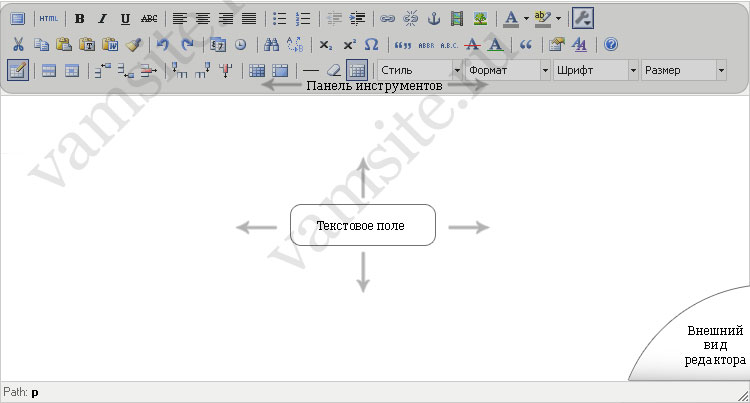Open the help question mark
Viewport: 750px width, 403px height.
610,44
